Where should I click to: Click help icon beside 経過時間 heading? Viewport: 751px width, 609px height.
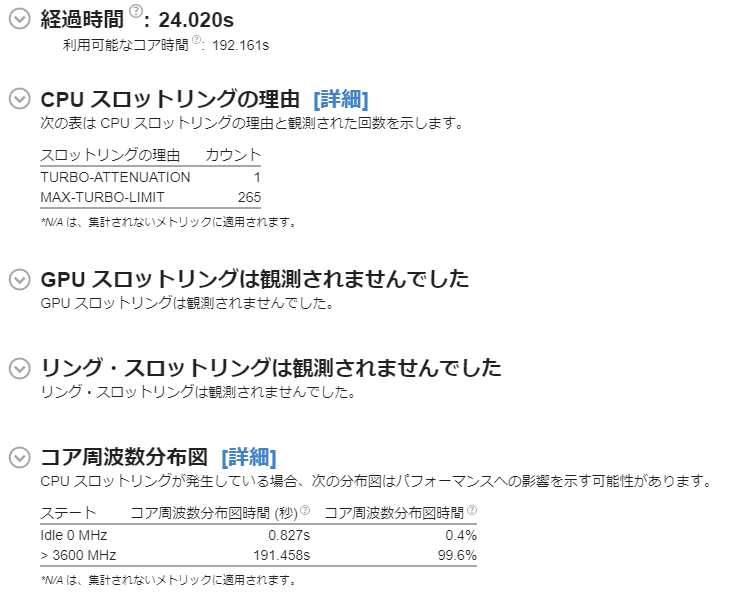139,12
